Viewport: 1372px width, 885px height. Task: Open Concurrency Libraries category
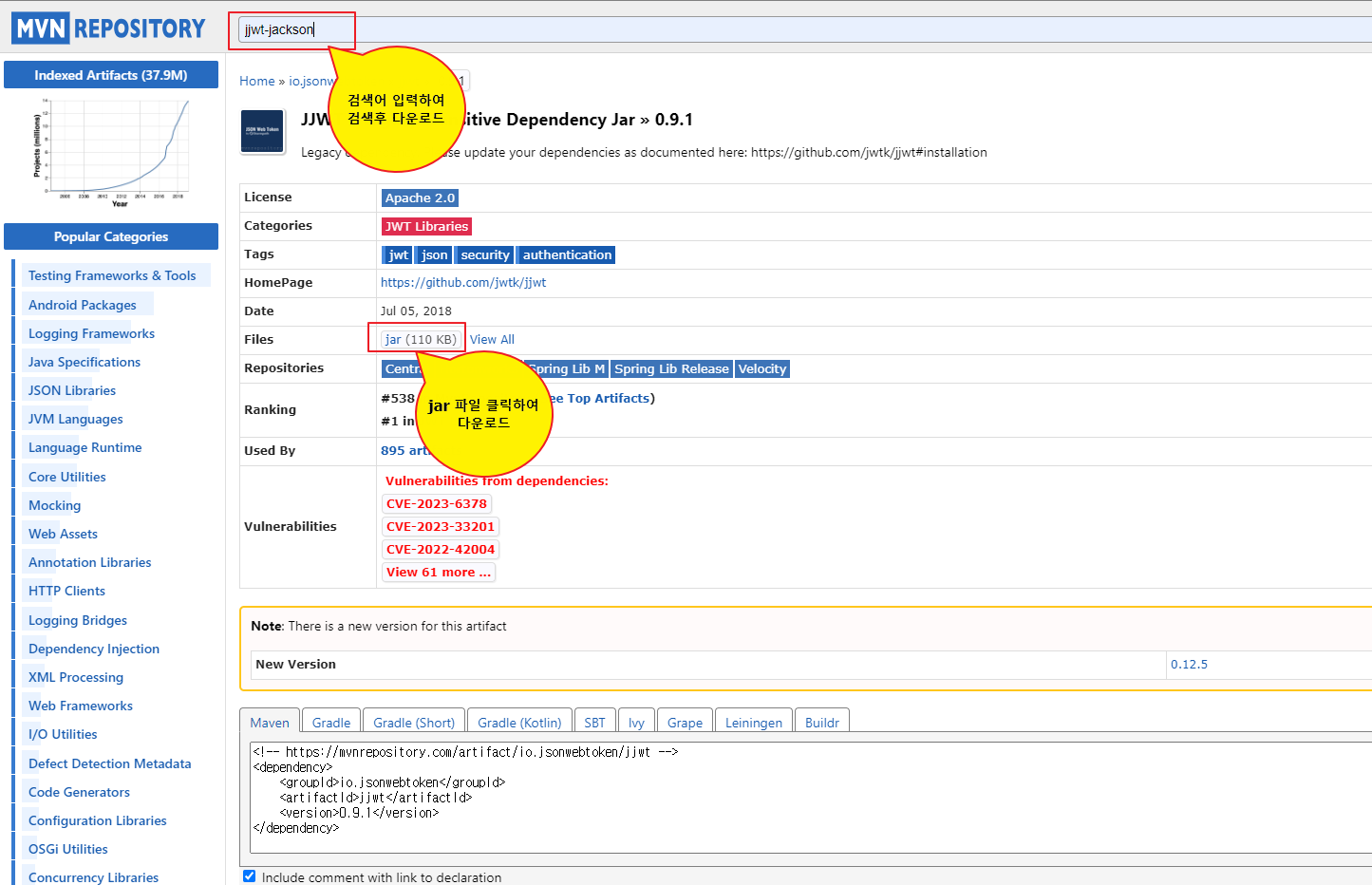point(94,877)
